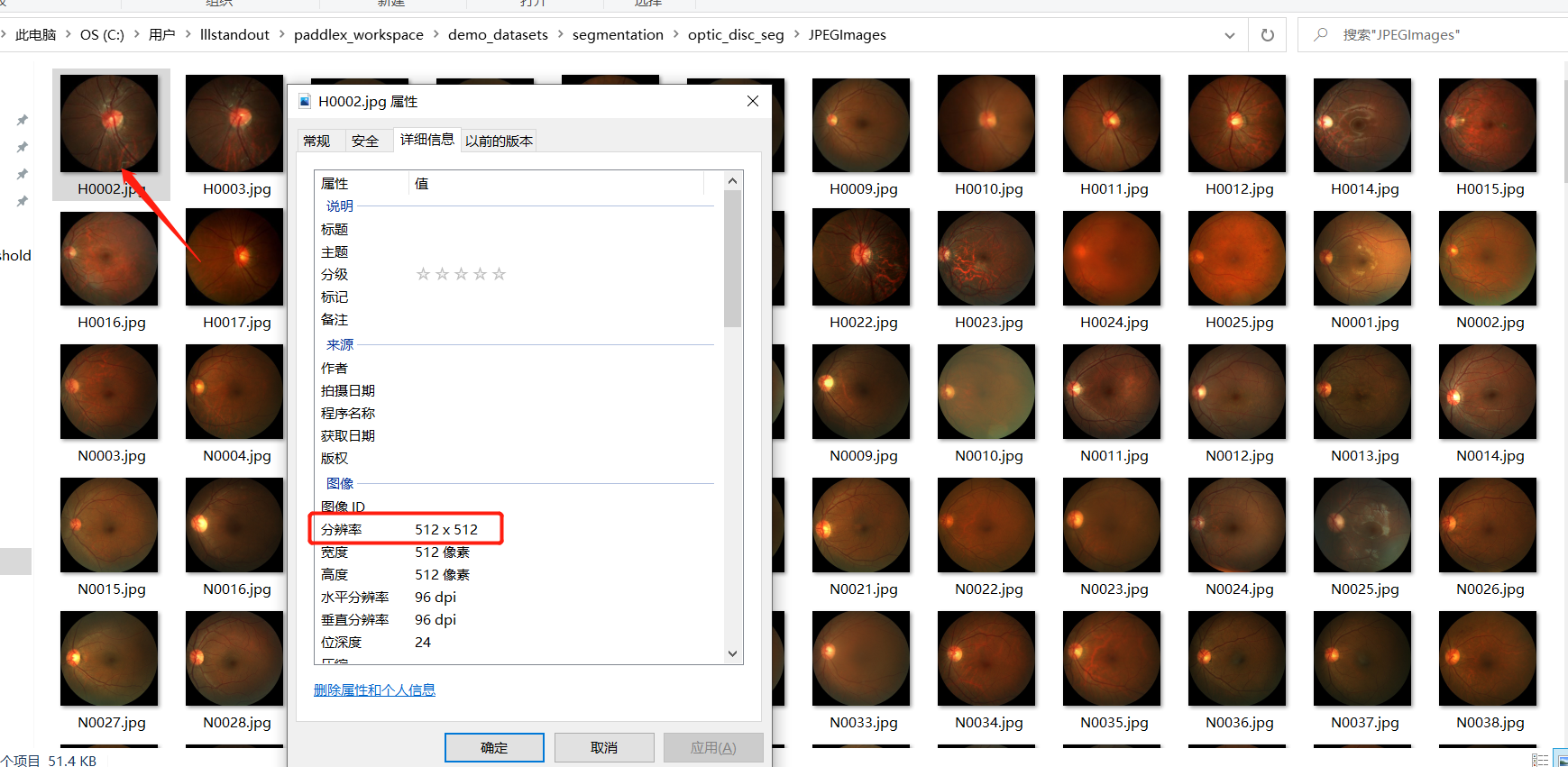Select the H0011.jpg thumbnail

pyautogui.click(x=1112, y=123)
